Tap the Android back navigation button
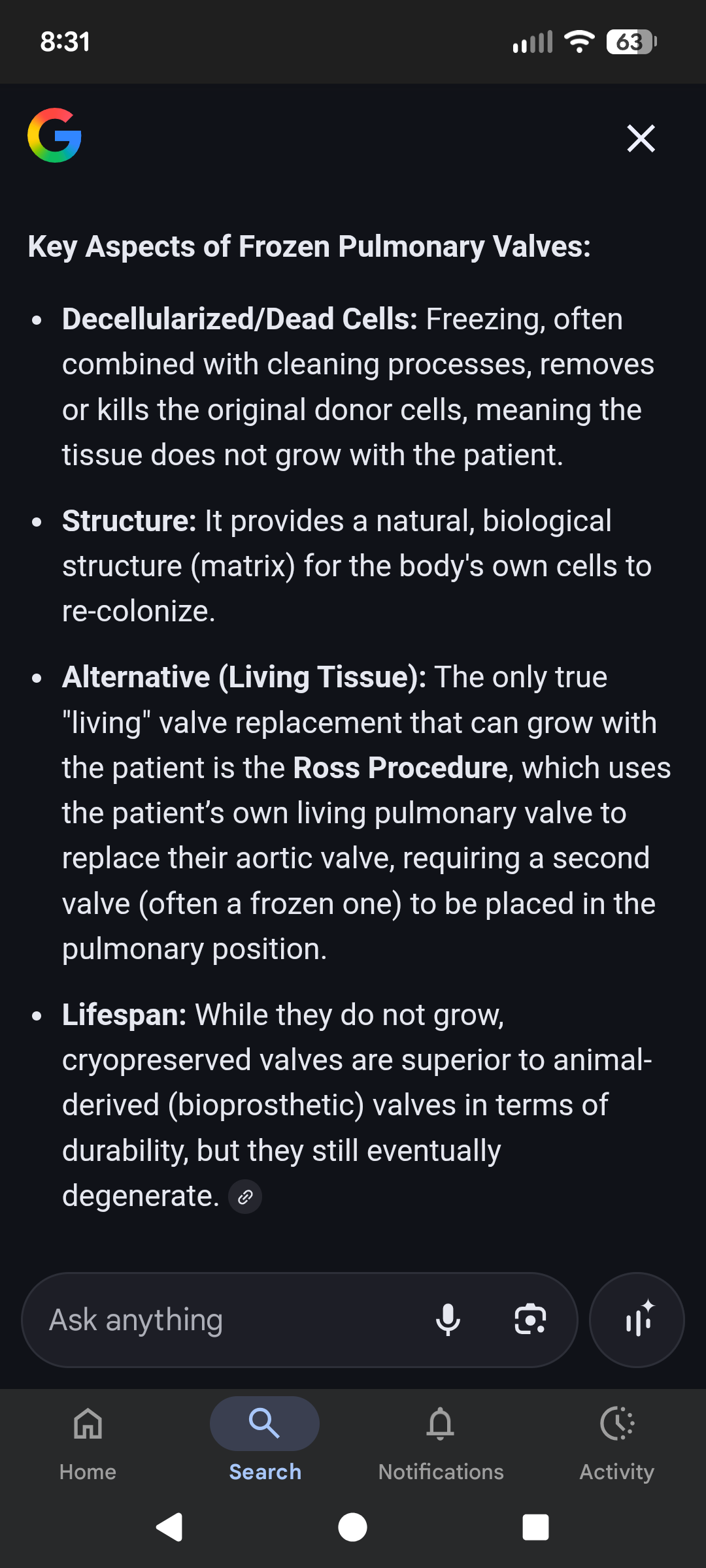This screenshot has height=1568, width=706. coord(169,1527)
